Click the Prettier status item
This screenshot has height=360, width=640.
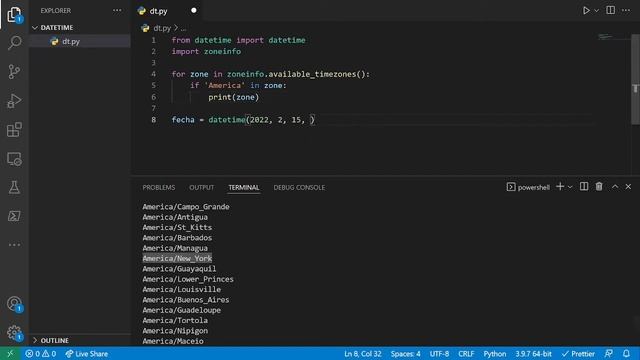578,353
